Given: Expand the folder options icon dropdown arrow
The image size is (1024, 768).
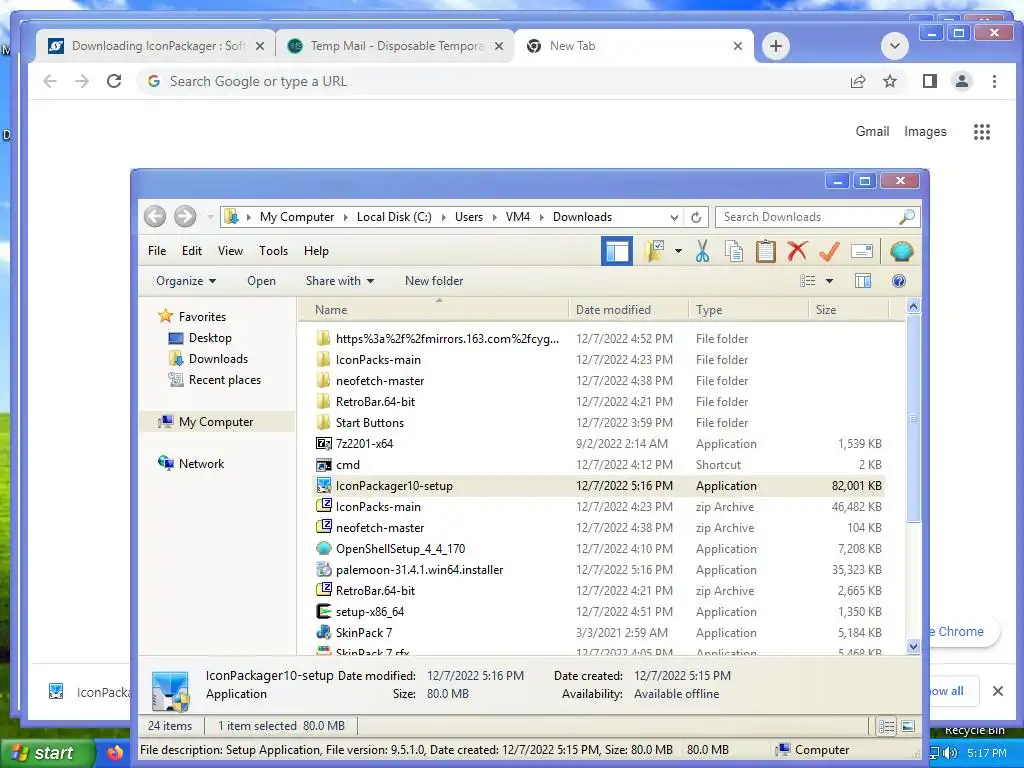Looking at the screenshot, I should [679, 251].
